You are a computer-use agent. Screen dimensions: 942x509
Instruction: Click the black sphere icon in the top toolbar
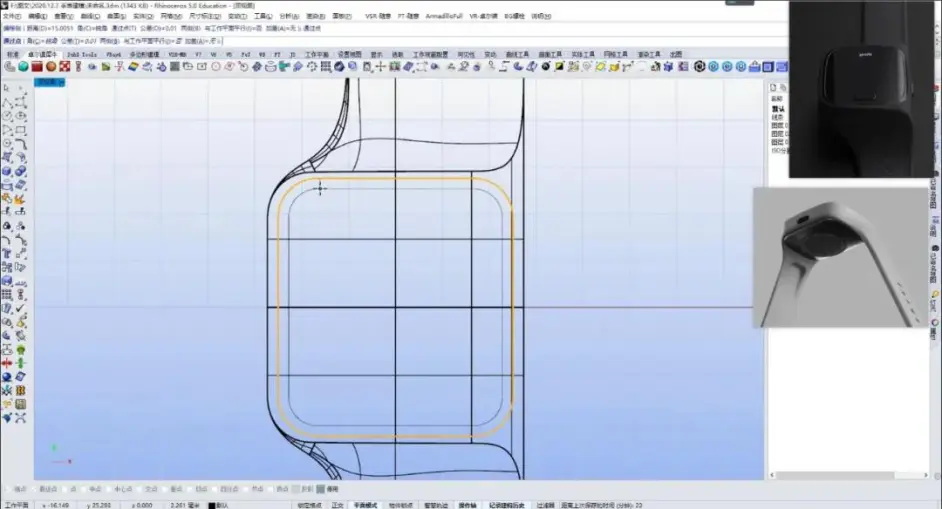[x=545, y=67]
